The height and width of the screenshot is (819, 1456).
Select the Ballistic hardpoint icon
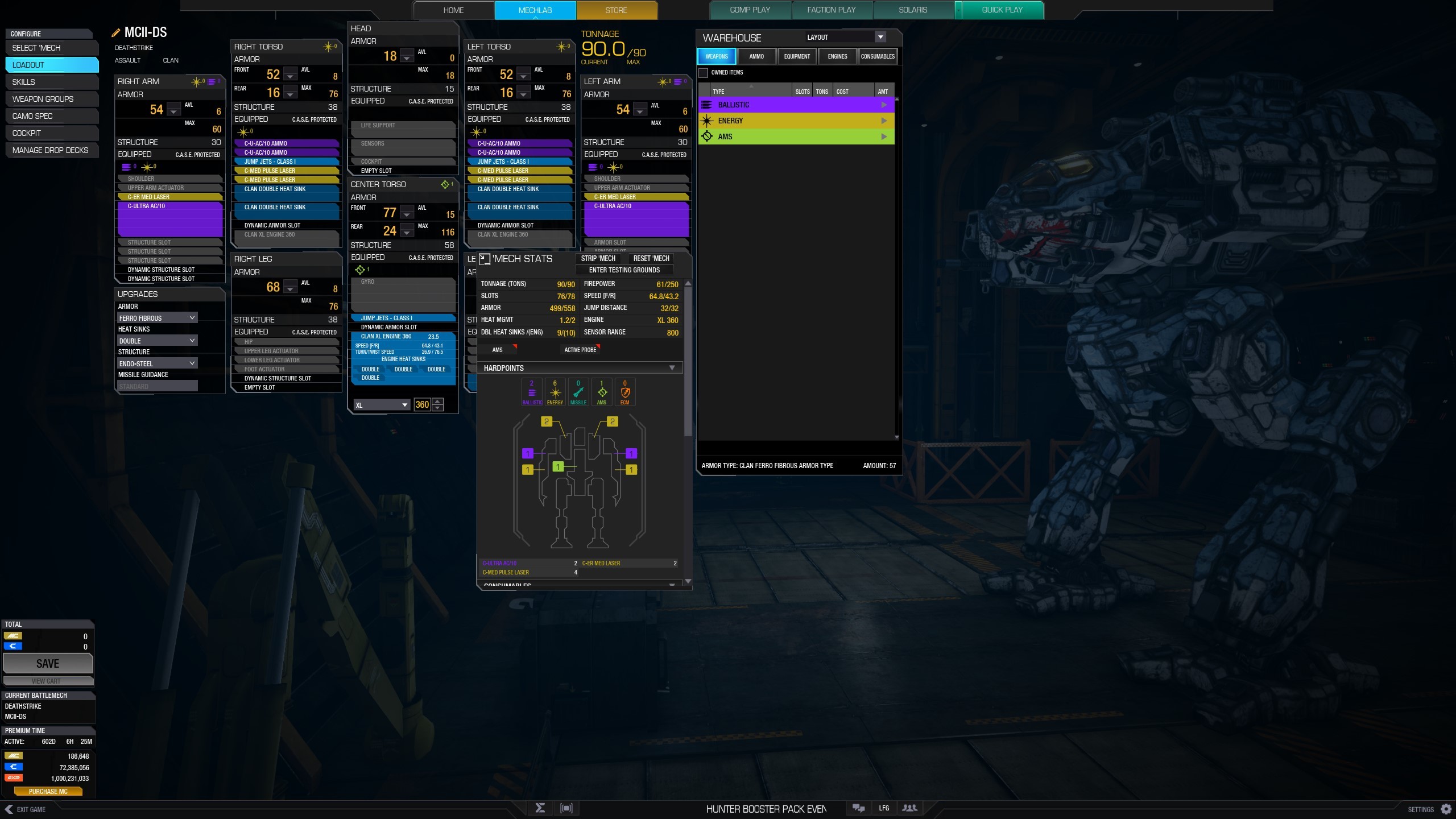click(532, 391)
